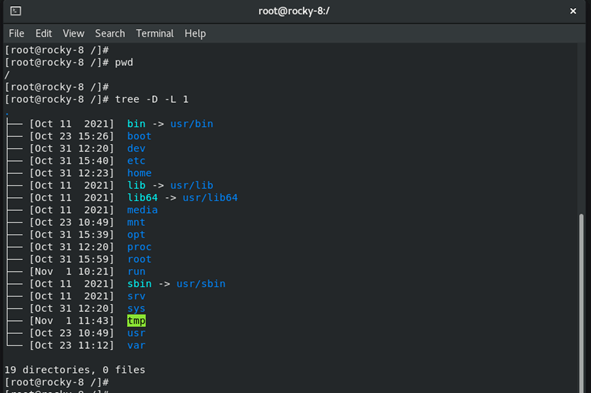The width and height of the screenshot is (591, 393).
Task: Click the '[Oct 31 15:59]' timestamp for root
Action: tap(72, 259)
